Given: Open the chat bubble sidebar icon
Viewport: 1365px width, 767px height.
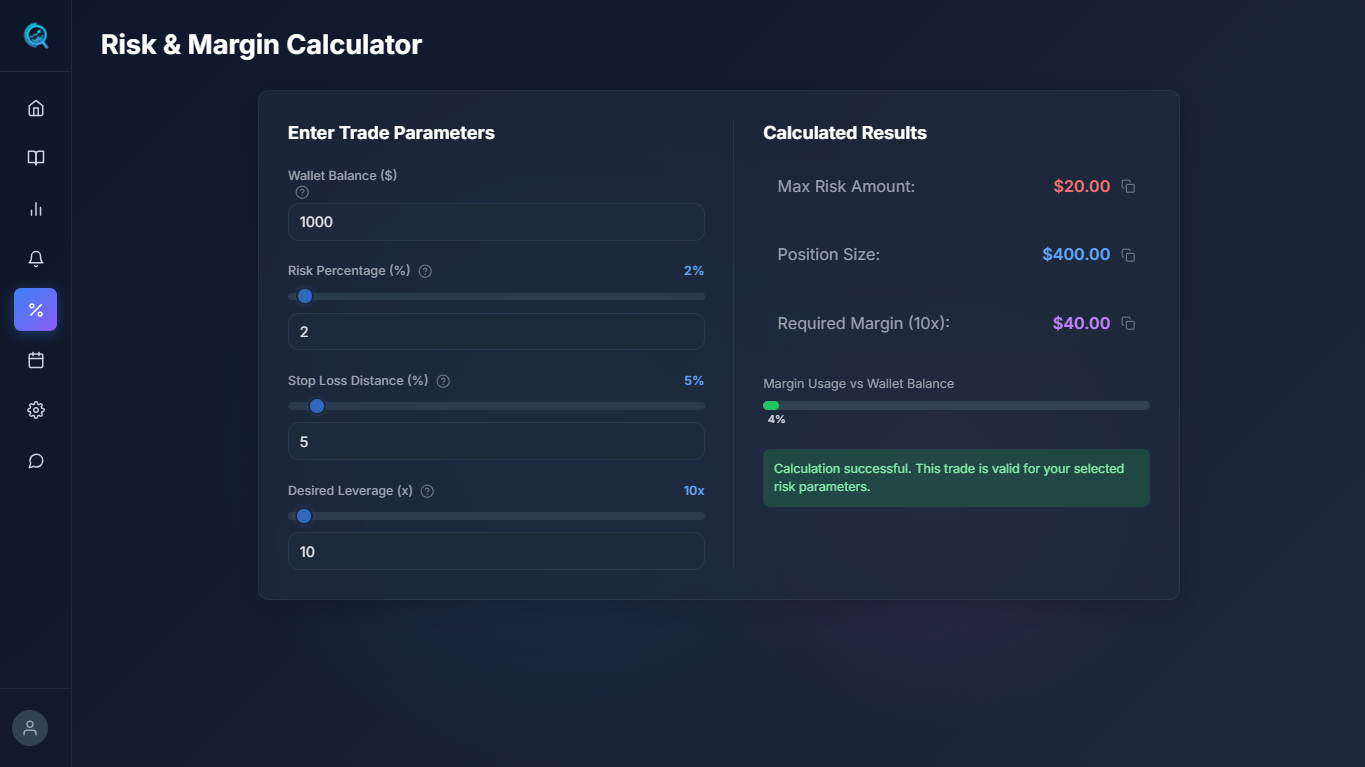Looking at the screenshot, I should pos(36,461).
